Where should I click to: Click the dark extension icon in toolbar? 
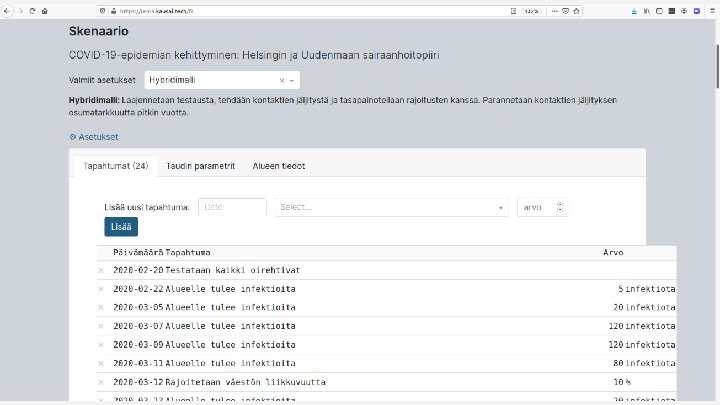672,11
